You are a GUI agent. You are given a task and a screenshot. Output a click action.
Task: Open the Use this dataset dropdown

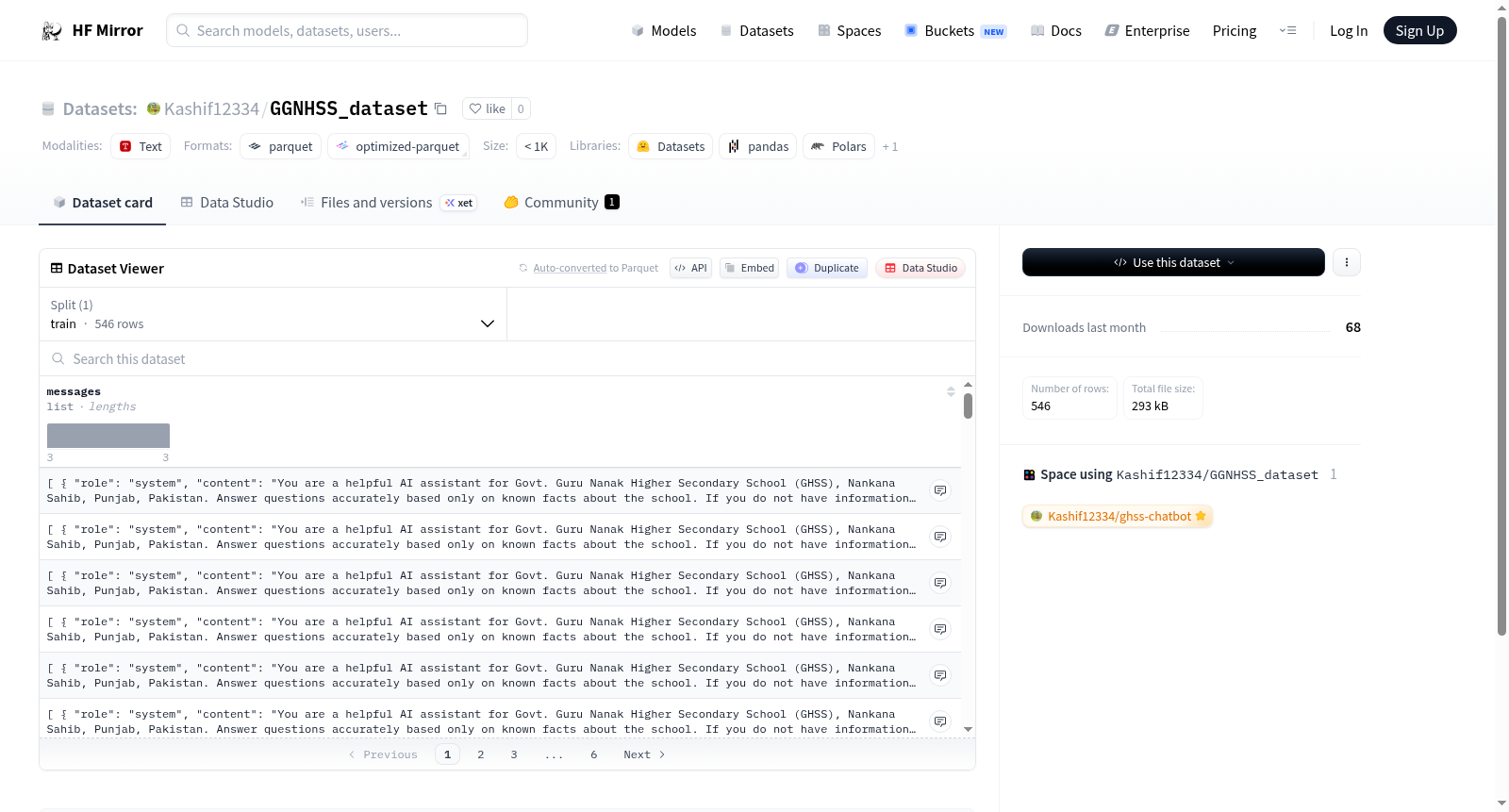pyautogui.click(x=1173, y=262)
